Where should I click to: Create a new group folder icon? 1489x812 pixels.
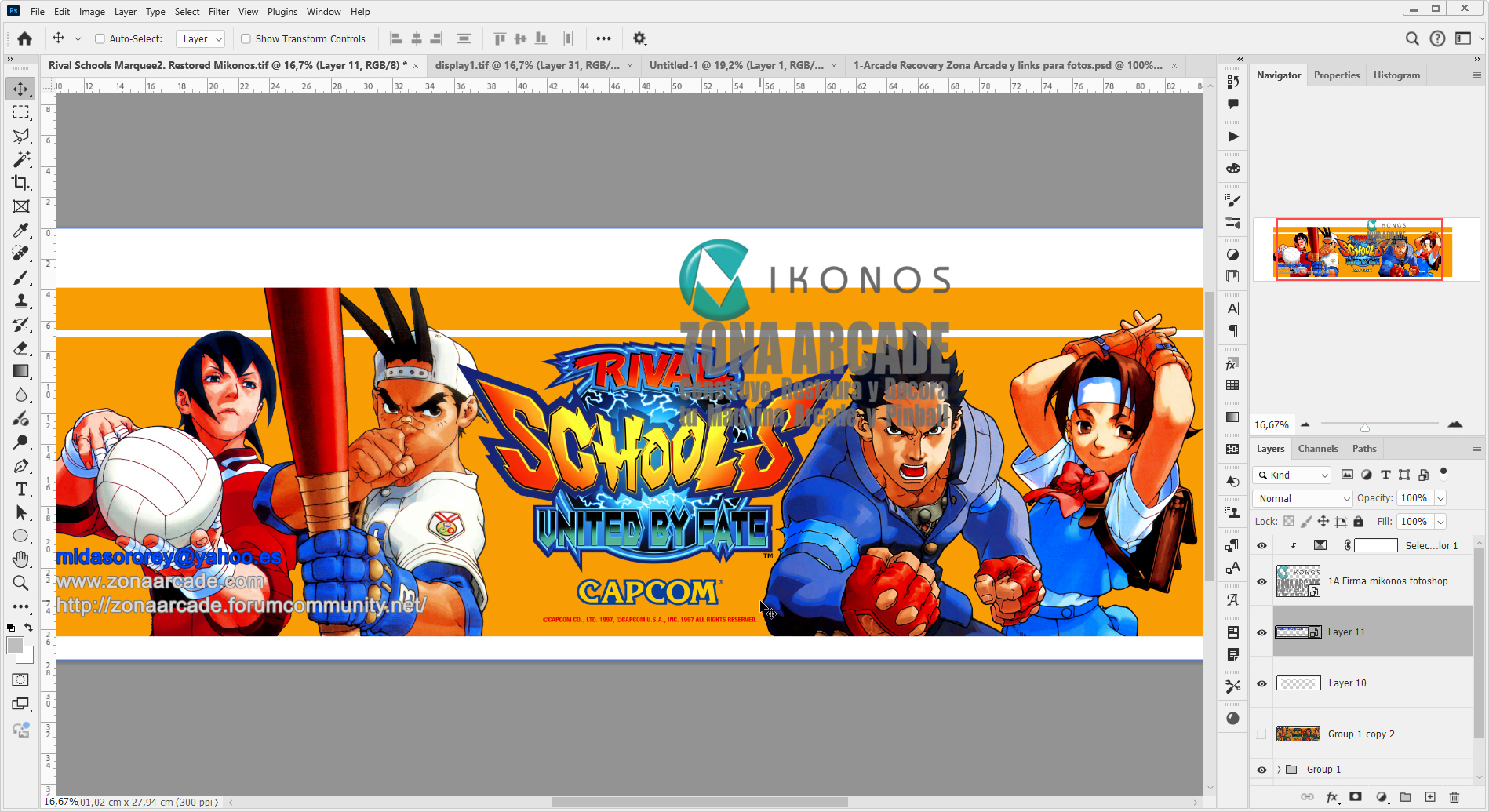click(x=1405, y=796)
